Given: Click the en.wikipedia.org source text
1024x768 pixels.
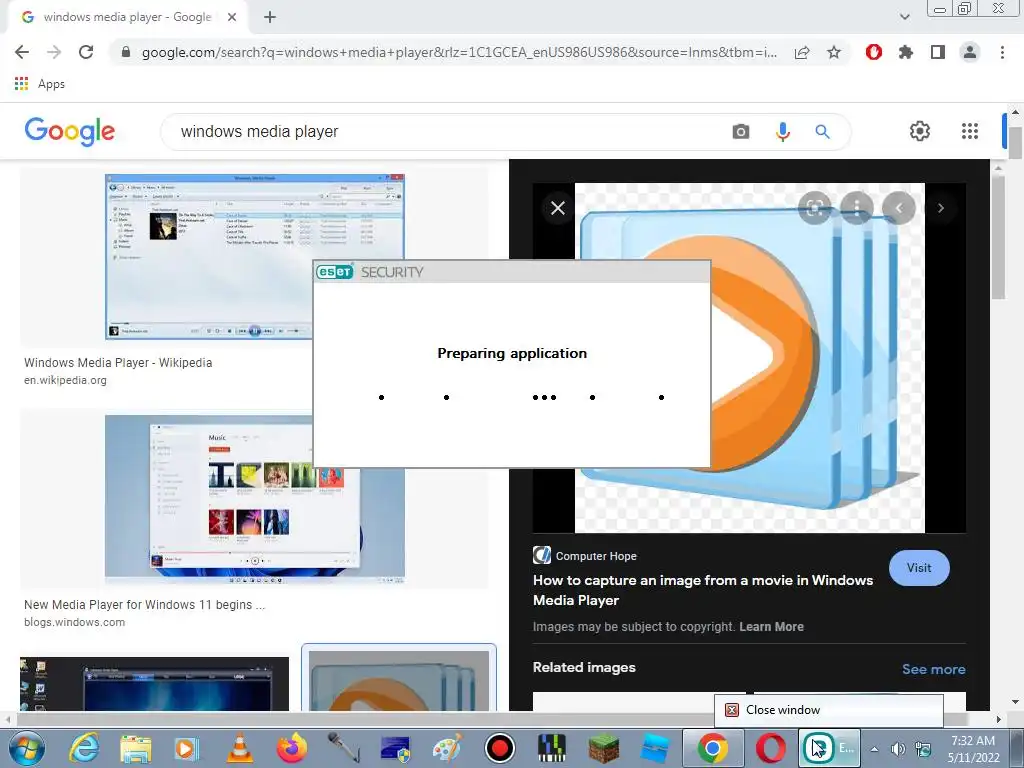Looking at the screenshot, I should [65, 380].
